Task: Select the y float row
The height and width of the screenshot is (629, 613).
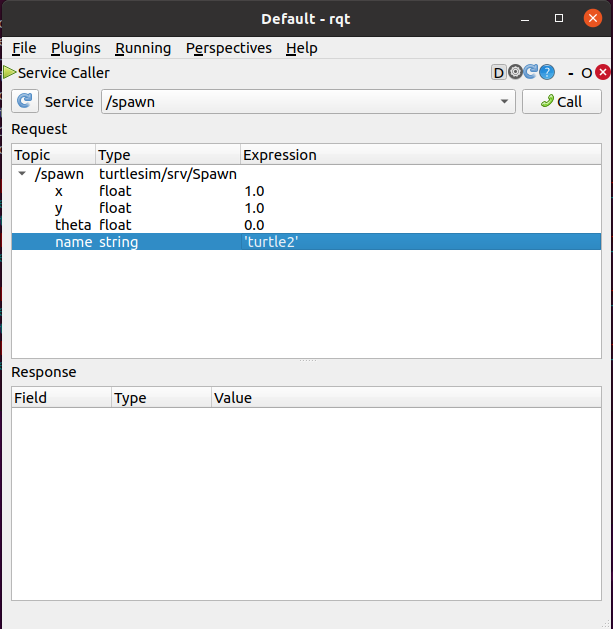Action: click(x=306, y=208)
